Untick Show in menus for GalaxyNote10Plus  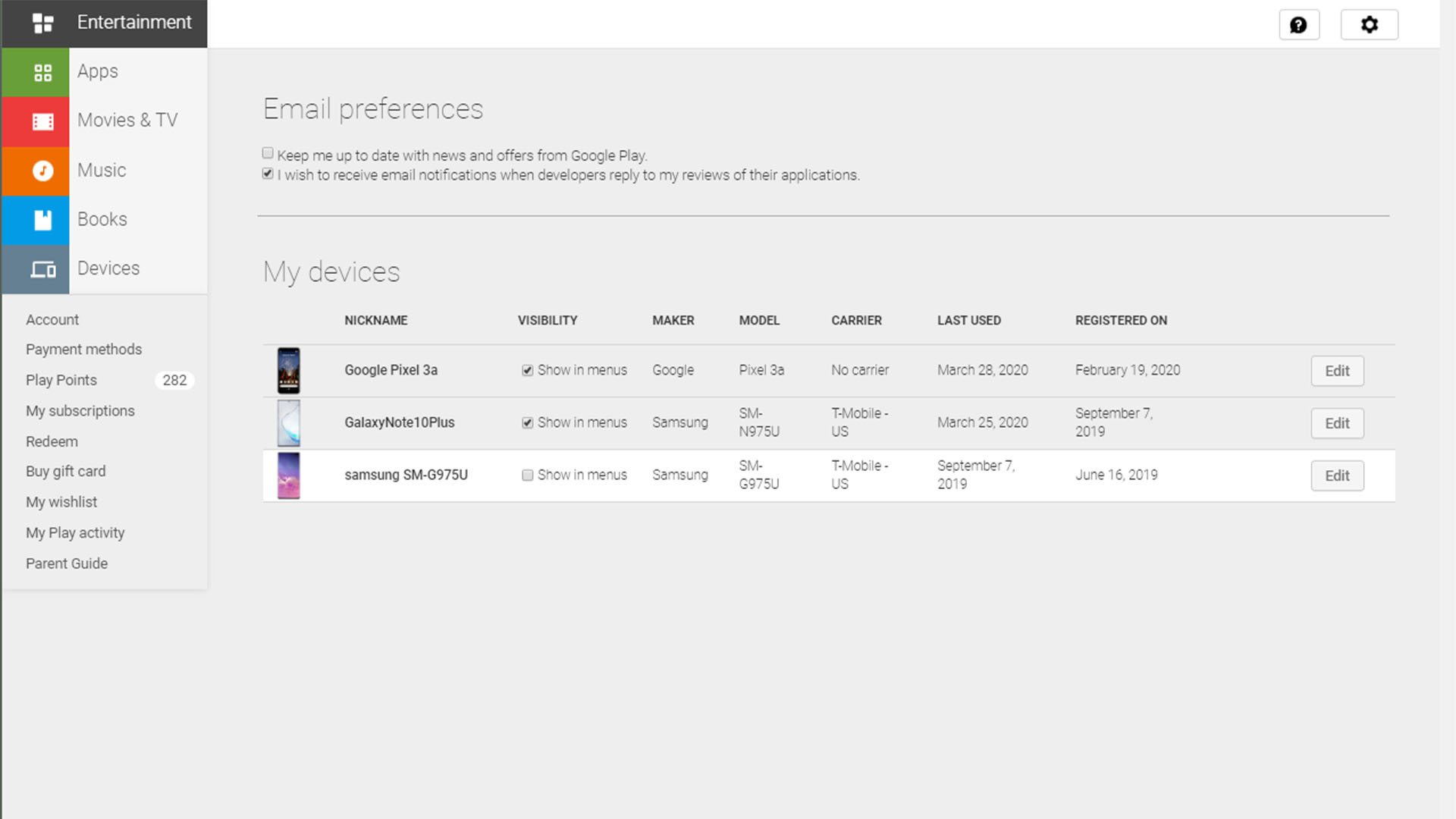(527, 423)
